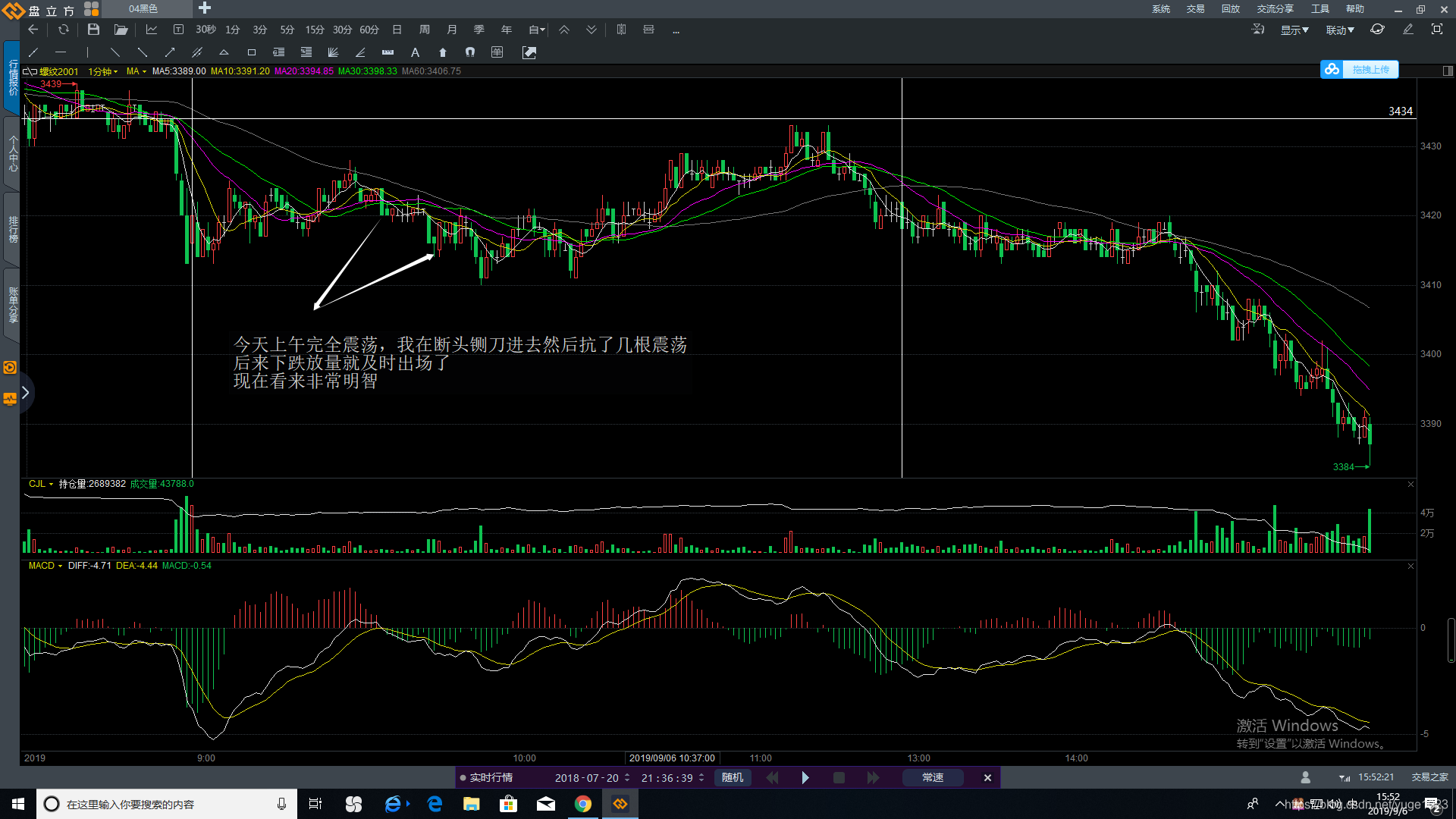
Task: Expand the MACD indicator dropdown
Action: click(45, 566)
